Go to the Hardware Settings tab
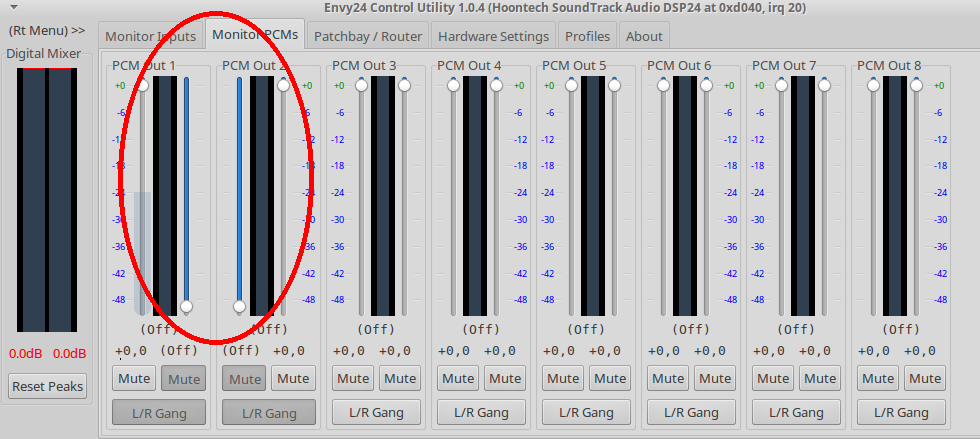Viewport: 980px width, 439px height. pyautogui.click(x=493, y=36)
